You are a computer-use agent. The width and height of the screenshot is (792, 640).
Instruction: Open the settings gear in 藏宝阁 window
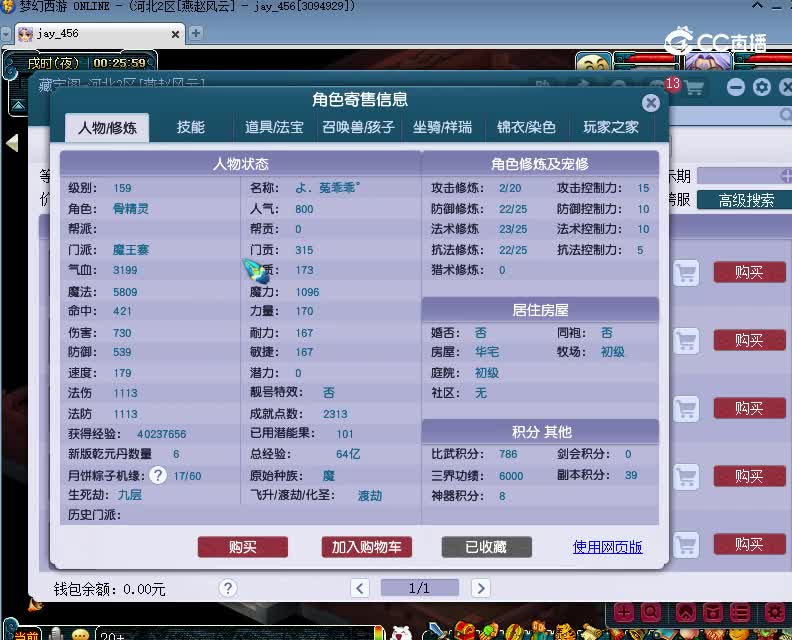click(762, 87)
